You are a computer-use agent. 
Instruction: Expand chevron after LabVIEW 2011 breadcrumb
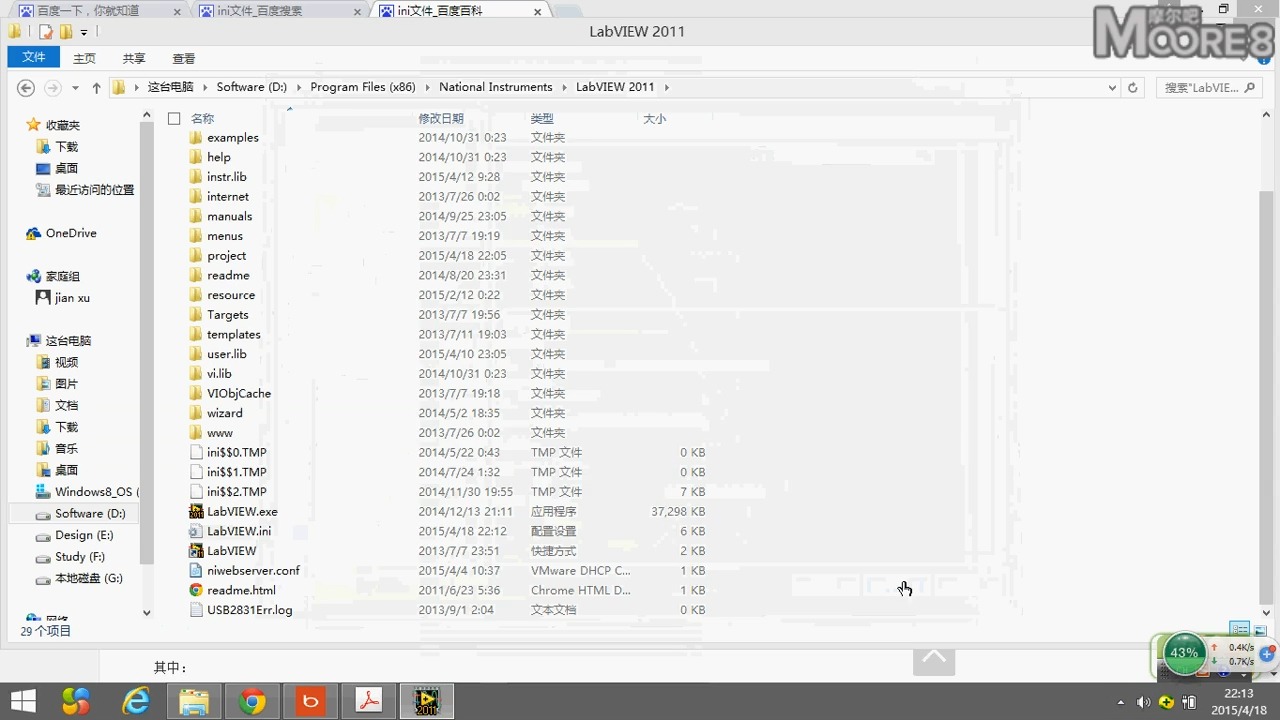[x=666, y=88]
